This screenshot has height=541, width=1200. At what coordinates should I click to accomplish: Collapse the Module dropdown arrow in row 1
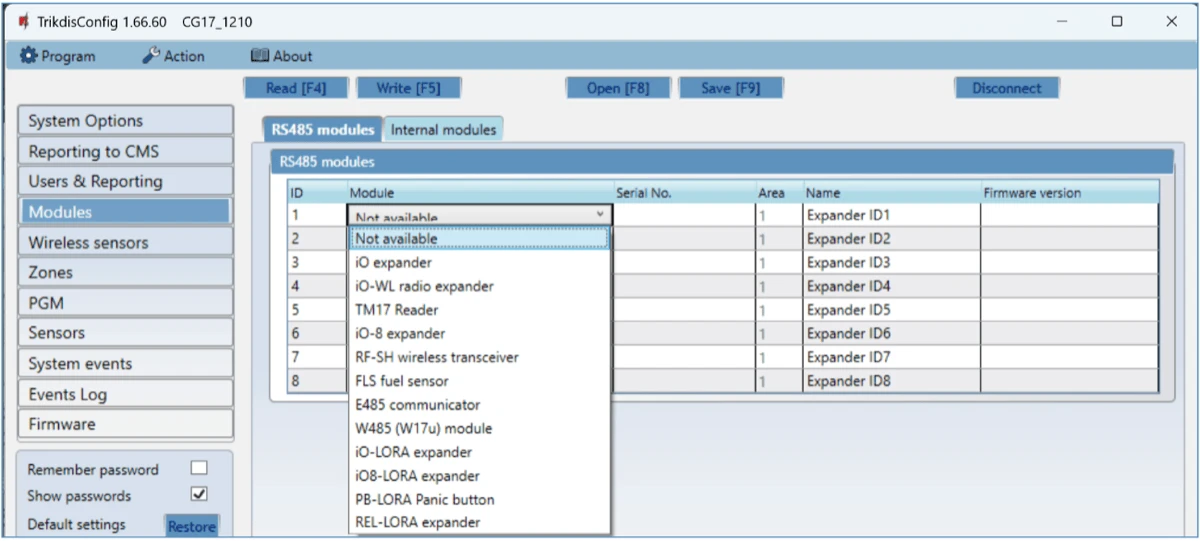click(x=599, y=215)
